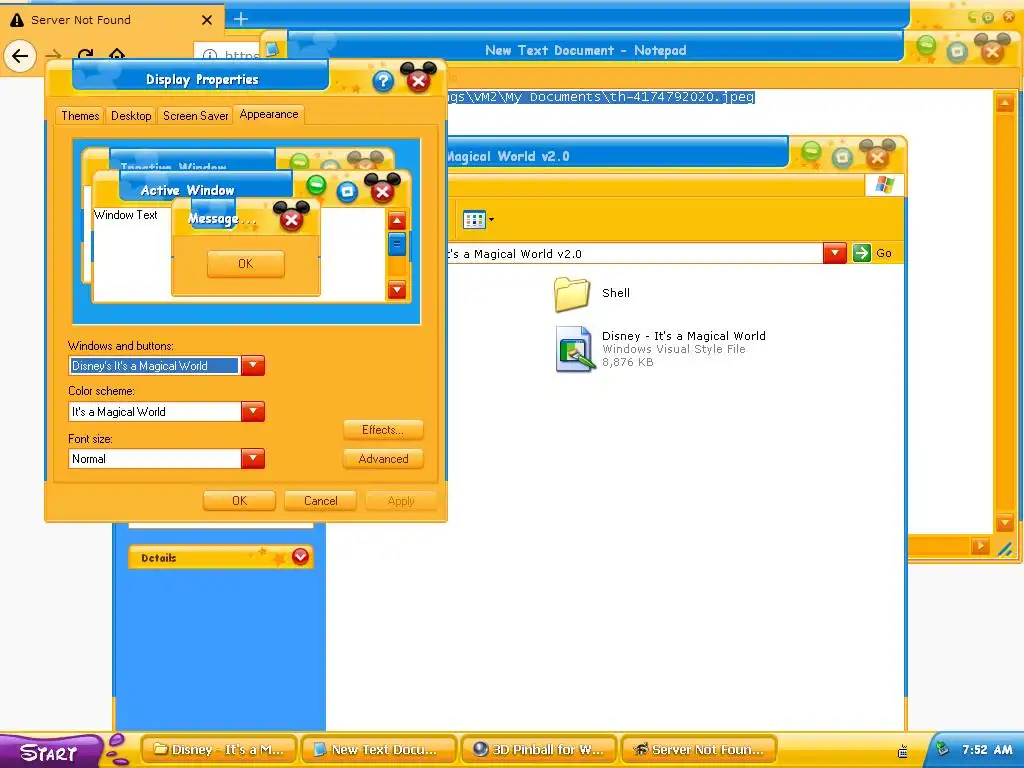Click the Views icon in Explorer toolbar

point(473,219)
